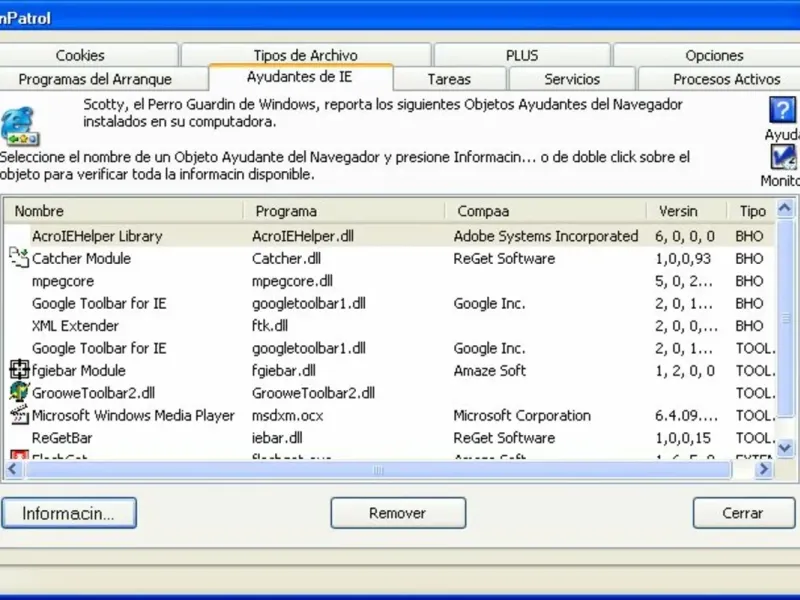Click the mpegcore.dll program cell
The height and width of the screenshot is (600, 800).
click(292, 281)
